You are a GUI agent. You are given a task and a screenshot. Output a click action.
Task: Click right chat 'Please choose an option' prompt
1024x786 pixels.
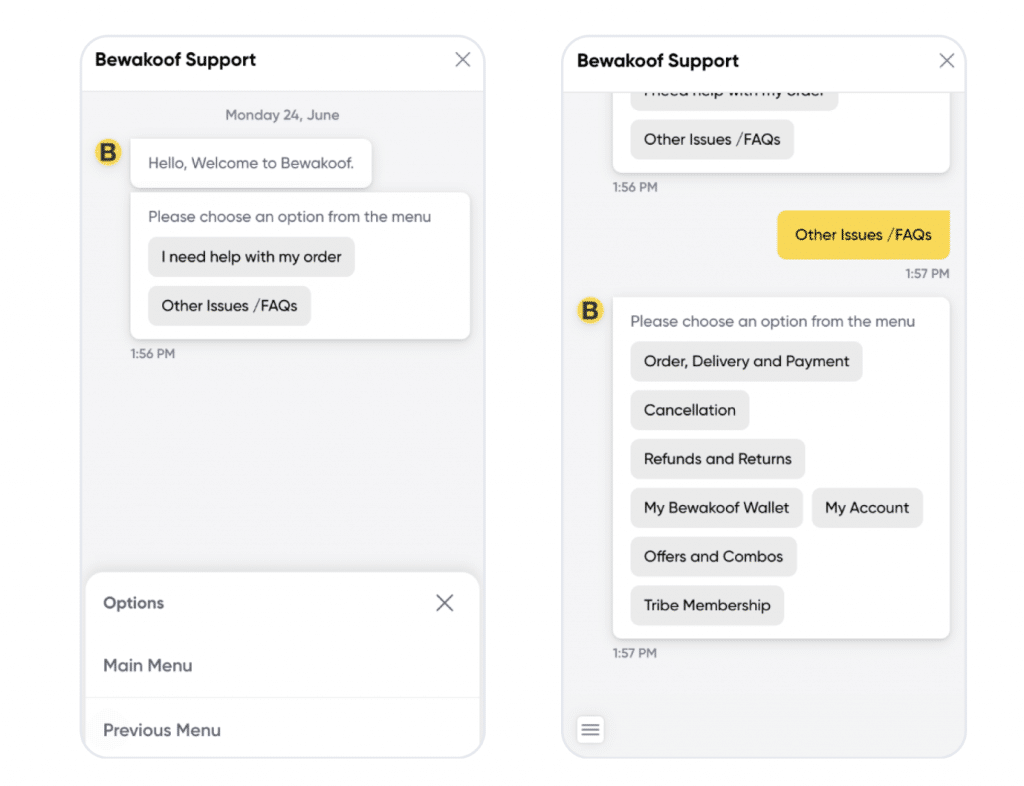773,322
